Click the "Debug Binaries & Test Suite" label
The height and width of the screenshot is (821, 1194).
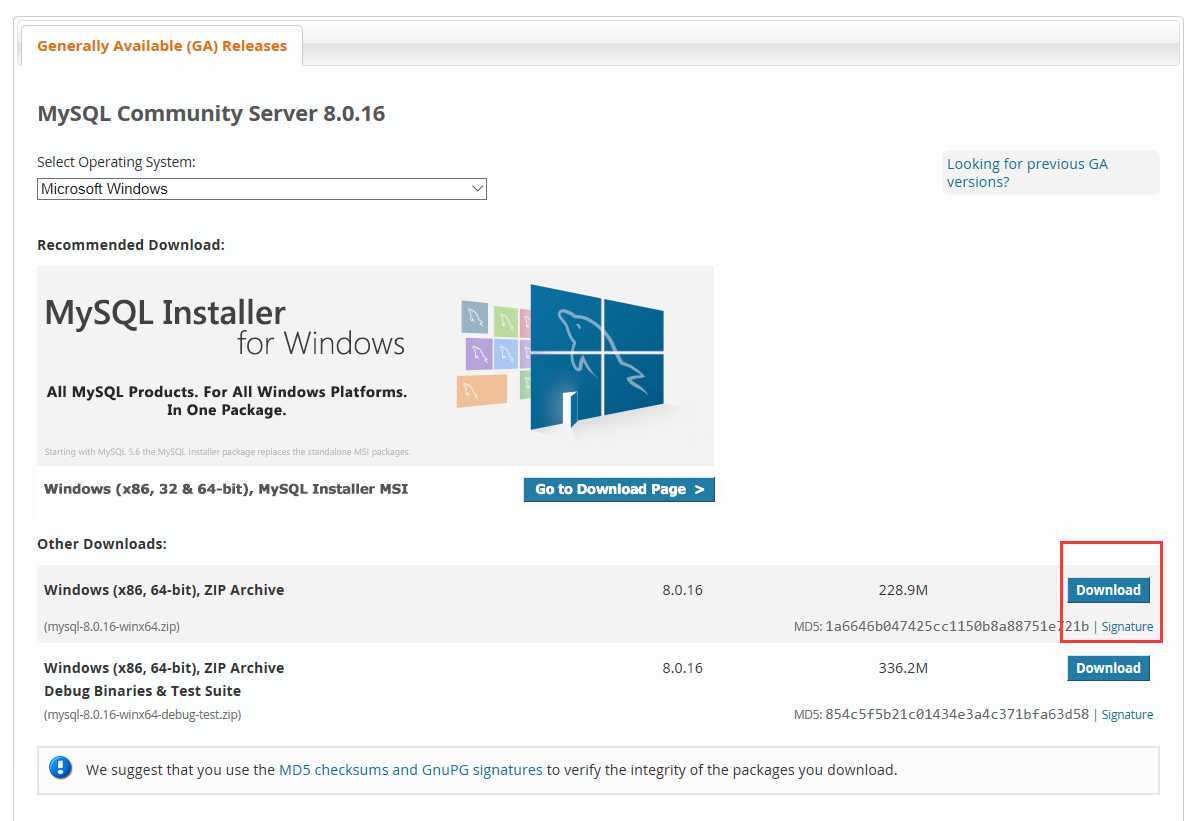coord(142,691)
